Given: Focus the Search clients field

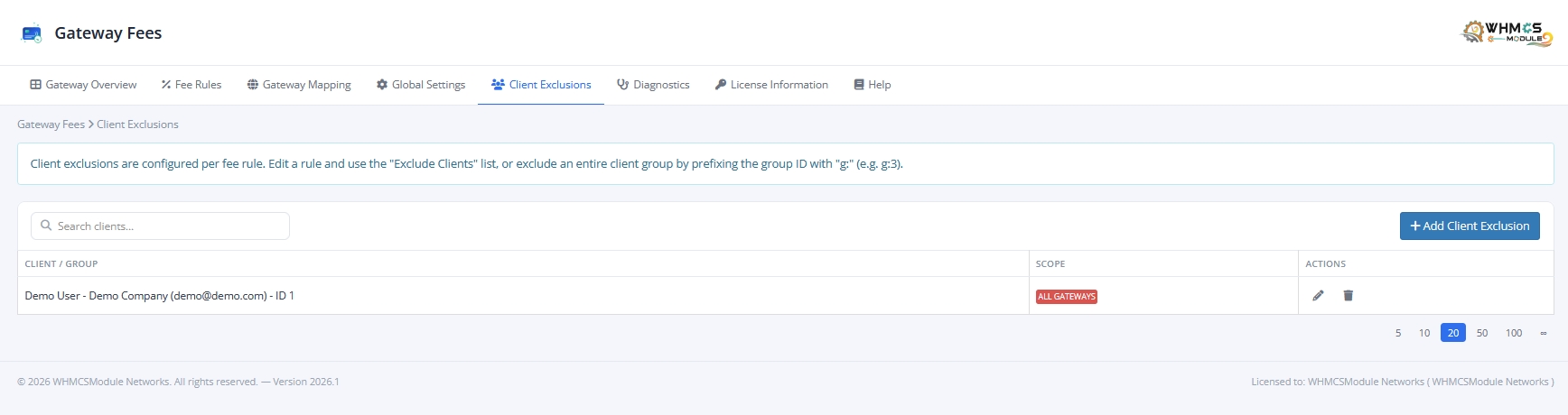Looking at the screenshot, I should [x=160, y=226].
